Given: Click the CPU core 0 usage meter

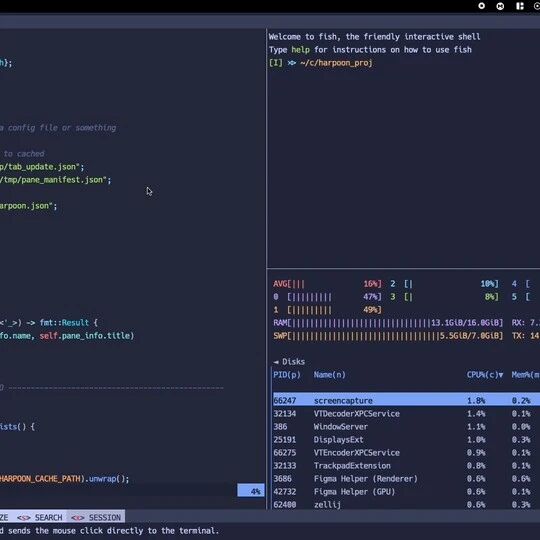Looking at the screenshot, I should (x=327, y=297).
